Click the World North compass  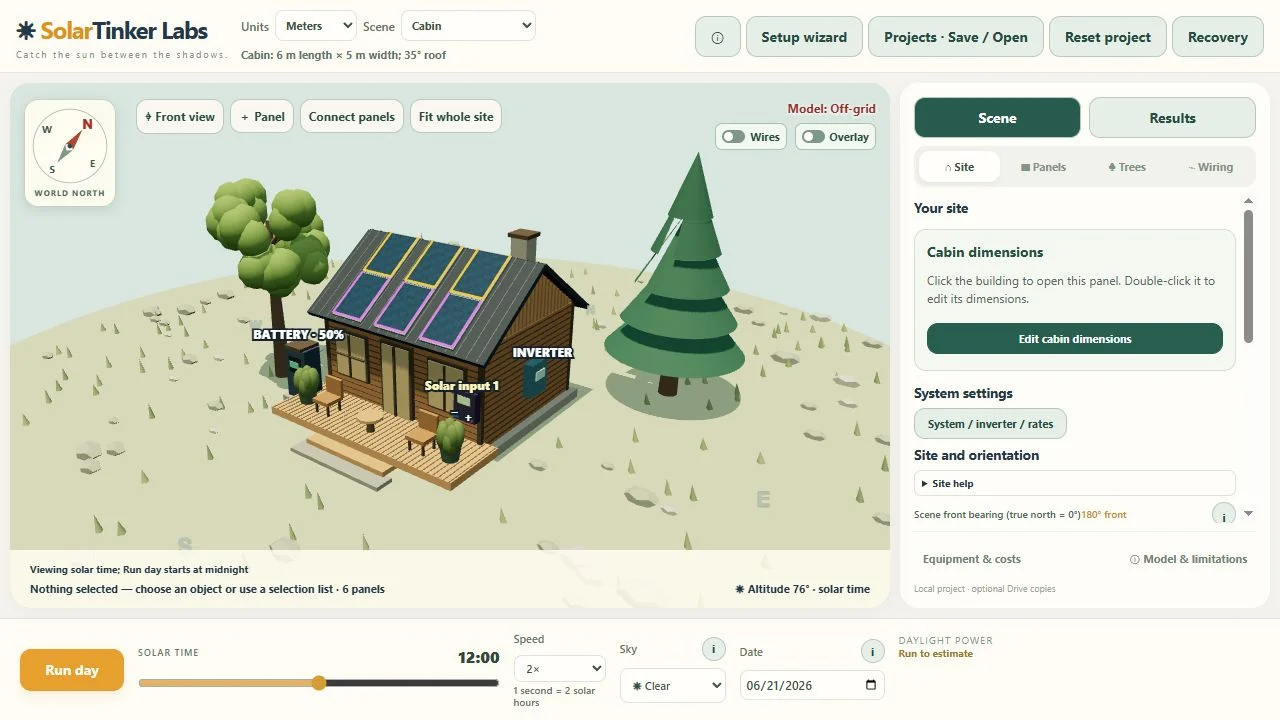(70, 152)
